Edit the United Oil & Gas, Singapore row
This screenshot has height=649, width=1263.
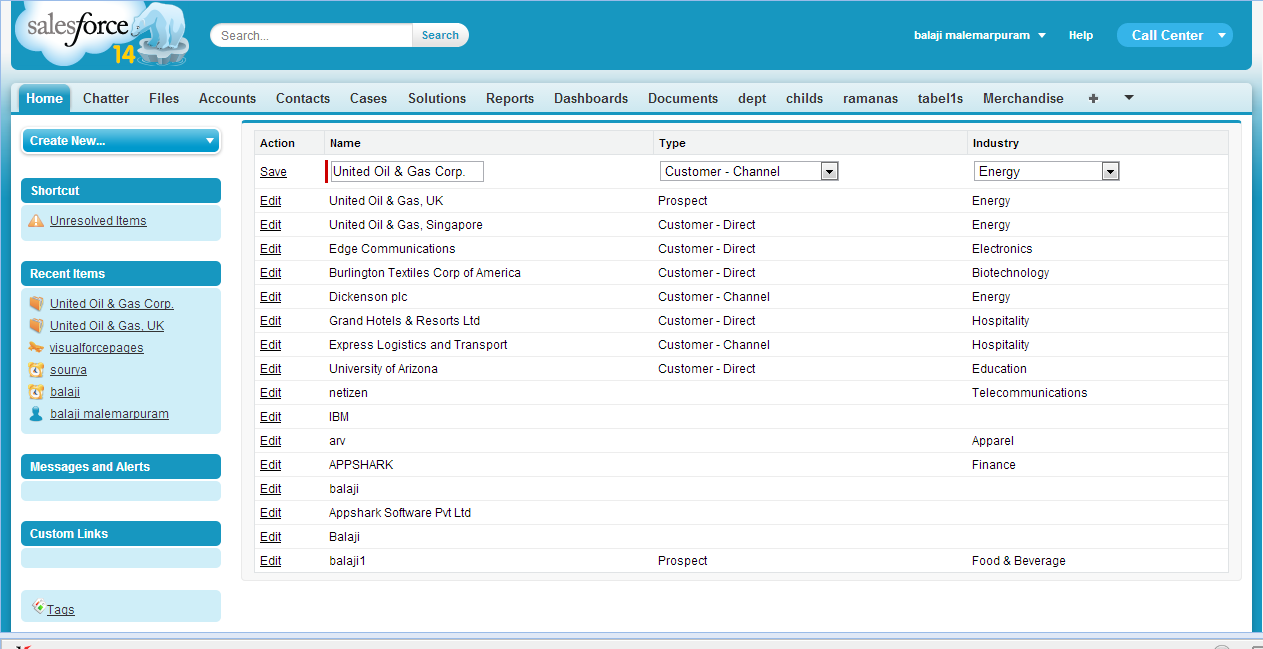[x=270, y=225]
